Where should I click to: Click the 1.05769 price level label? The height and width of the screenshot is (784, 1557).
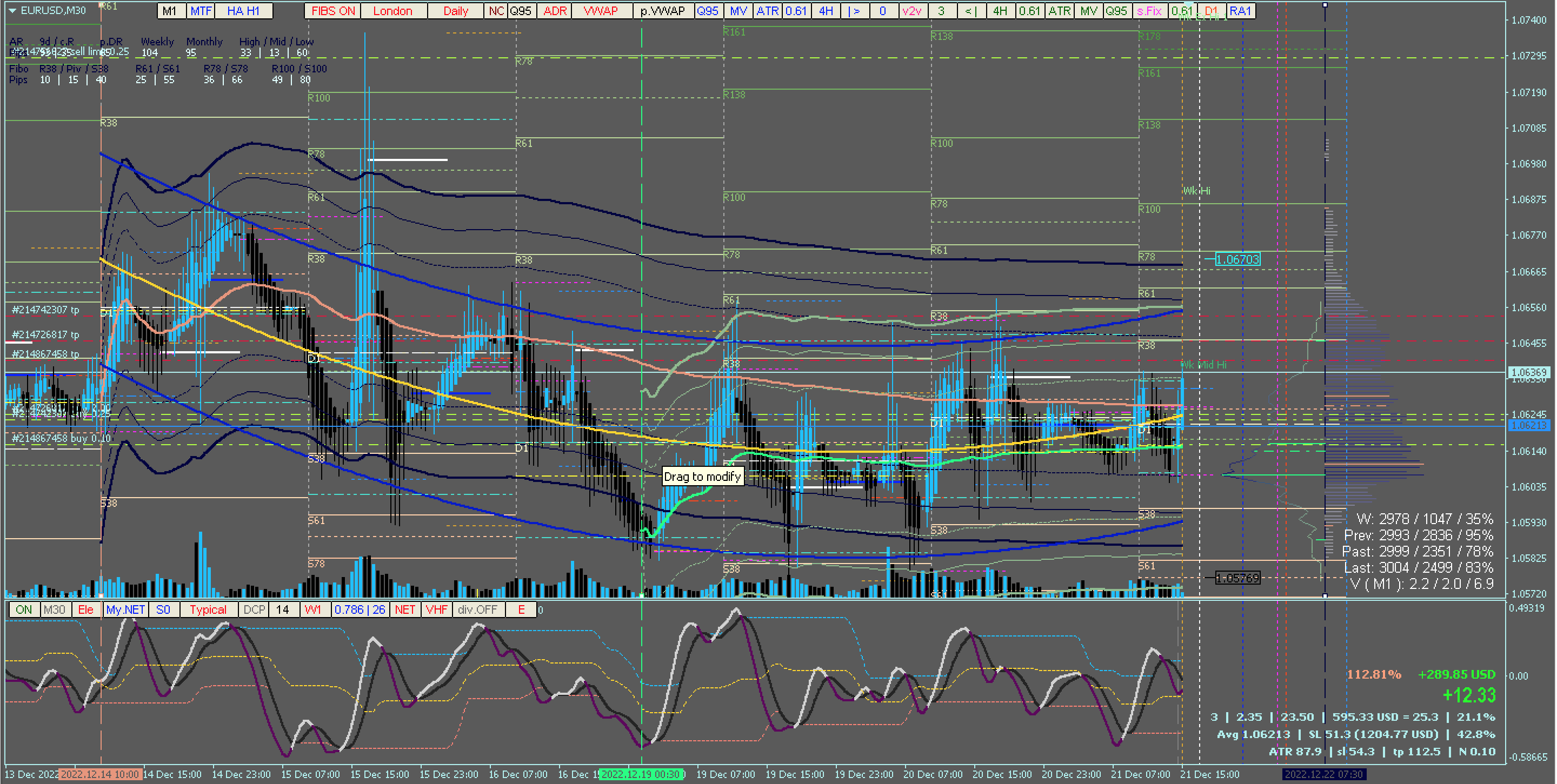(x=1237, y=578)
